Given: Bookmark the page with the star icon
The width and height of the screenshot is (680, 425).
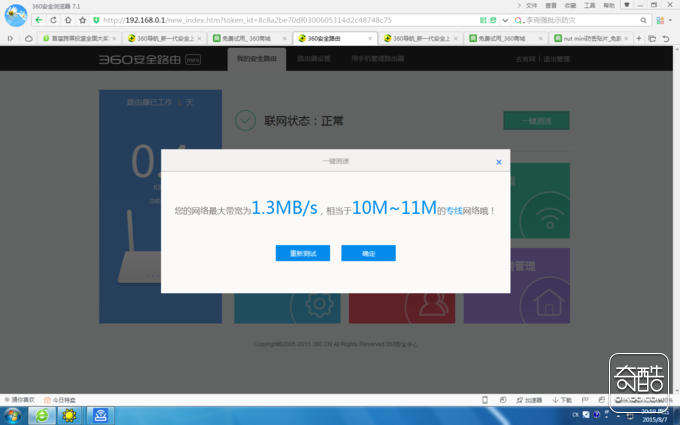Looking at the screenshot, I should coord(82,20).
